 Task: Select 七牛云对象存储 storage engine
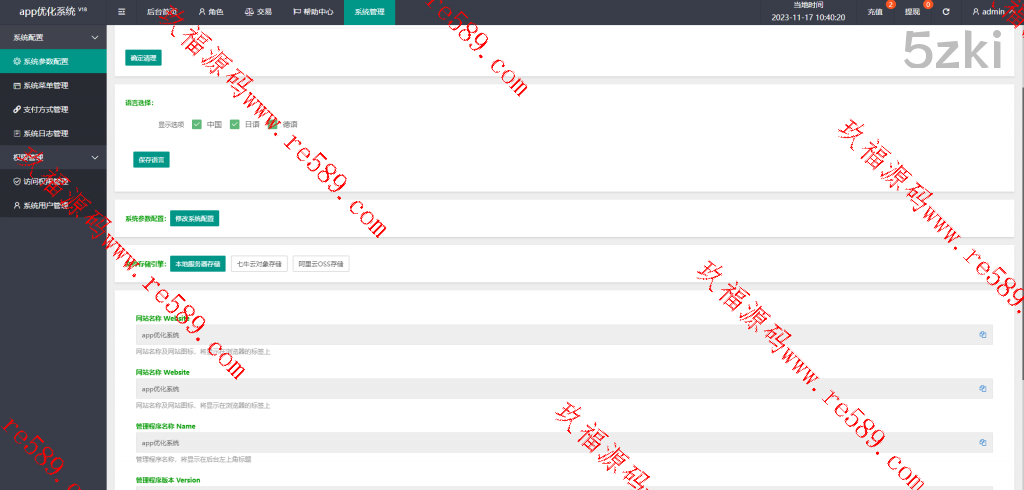259,264
